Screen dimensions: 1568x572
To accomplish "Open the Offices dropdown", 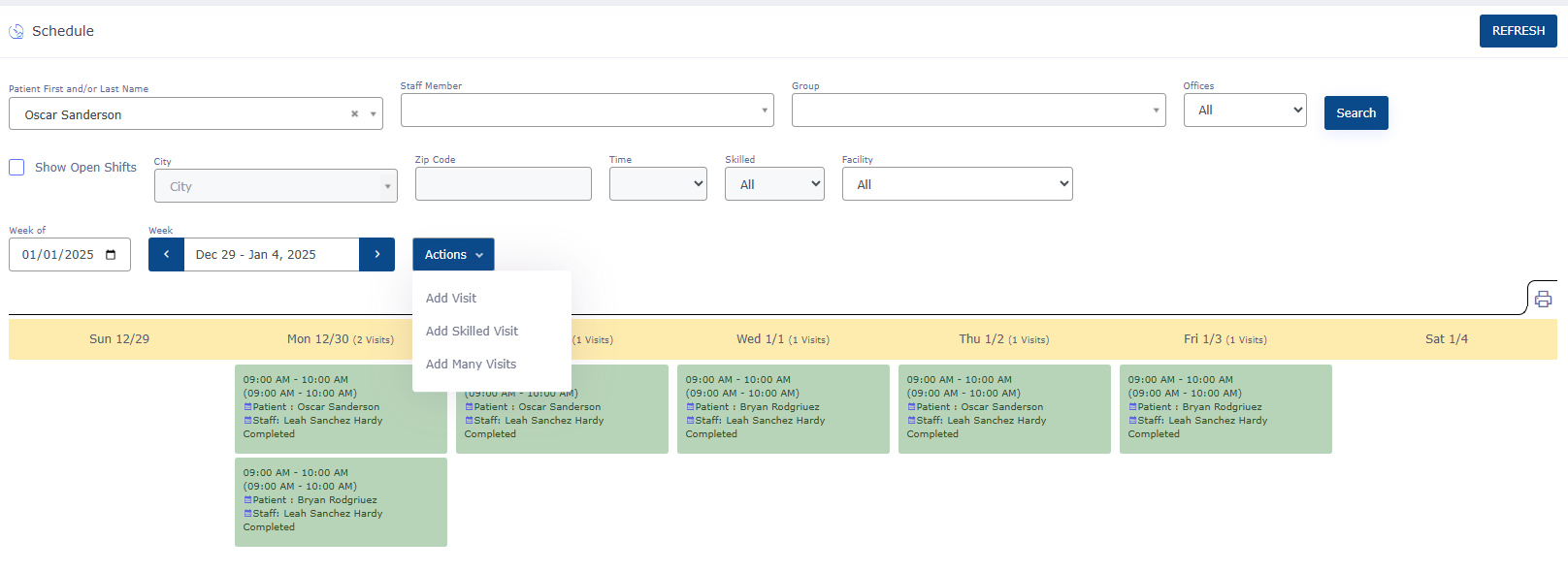I will tap(1245, 110).
